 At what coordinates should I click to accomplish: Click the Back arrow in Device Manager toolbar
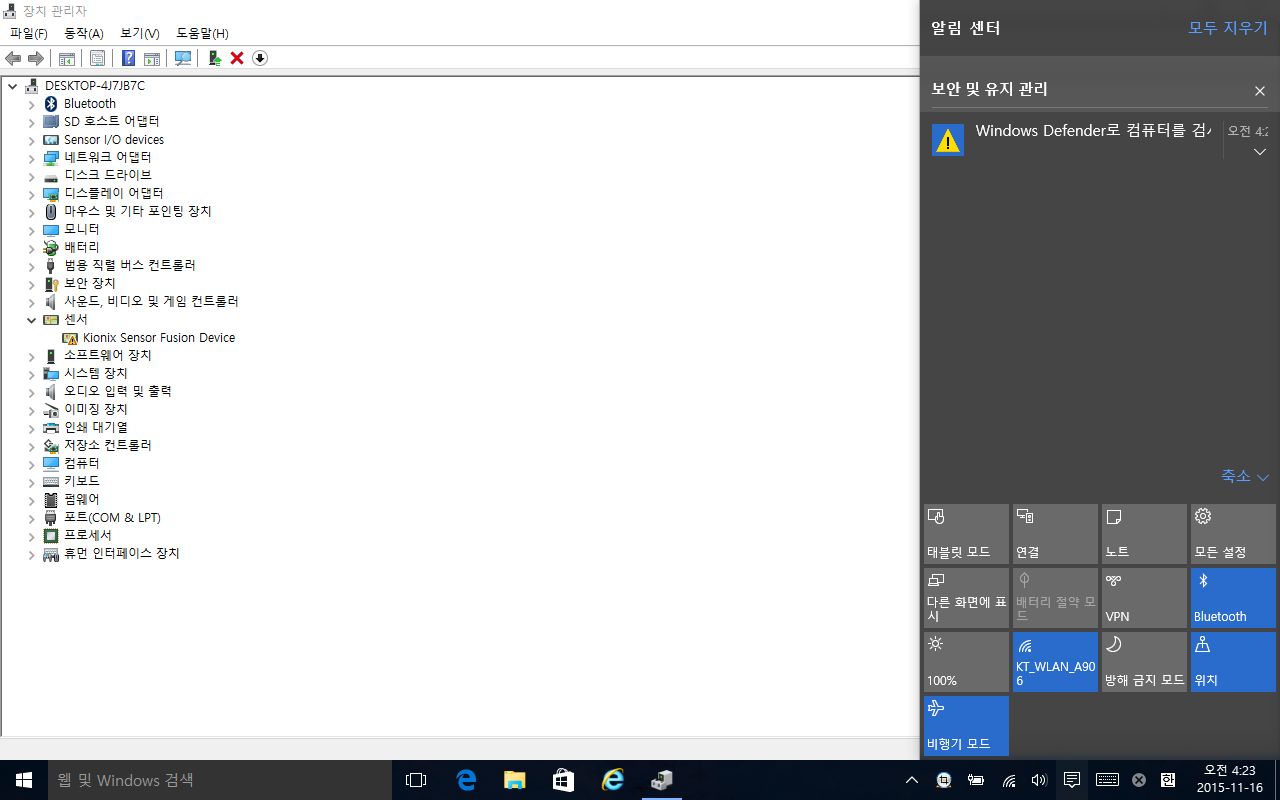click(x=13, y=58)
